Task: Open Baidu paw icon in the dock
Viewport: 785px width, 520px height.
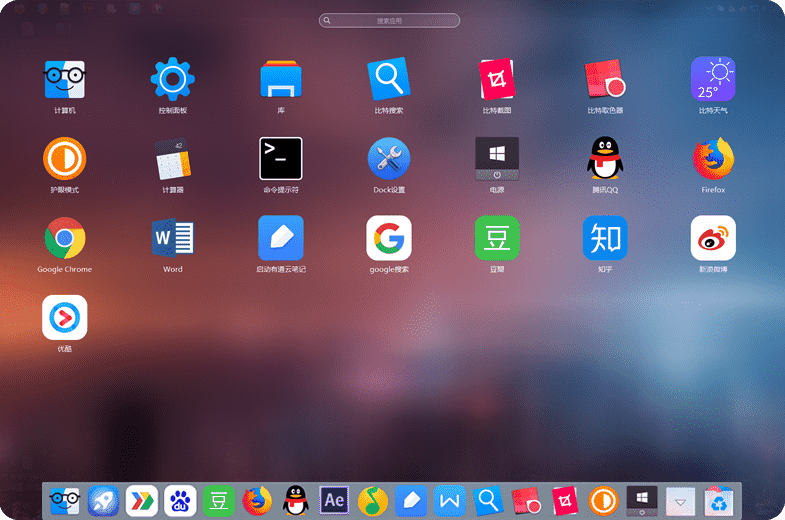Action: (180, 500)
